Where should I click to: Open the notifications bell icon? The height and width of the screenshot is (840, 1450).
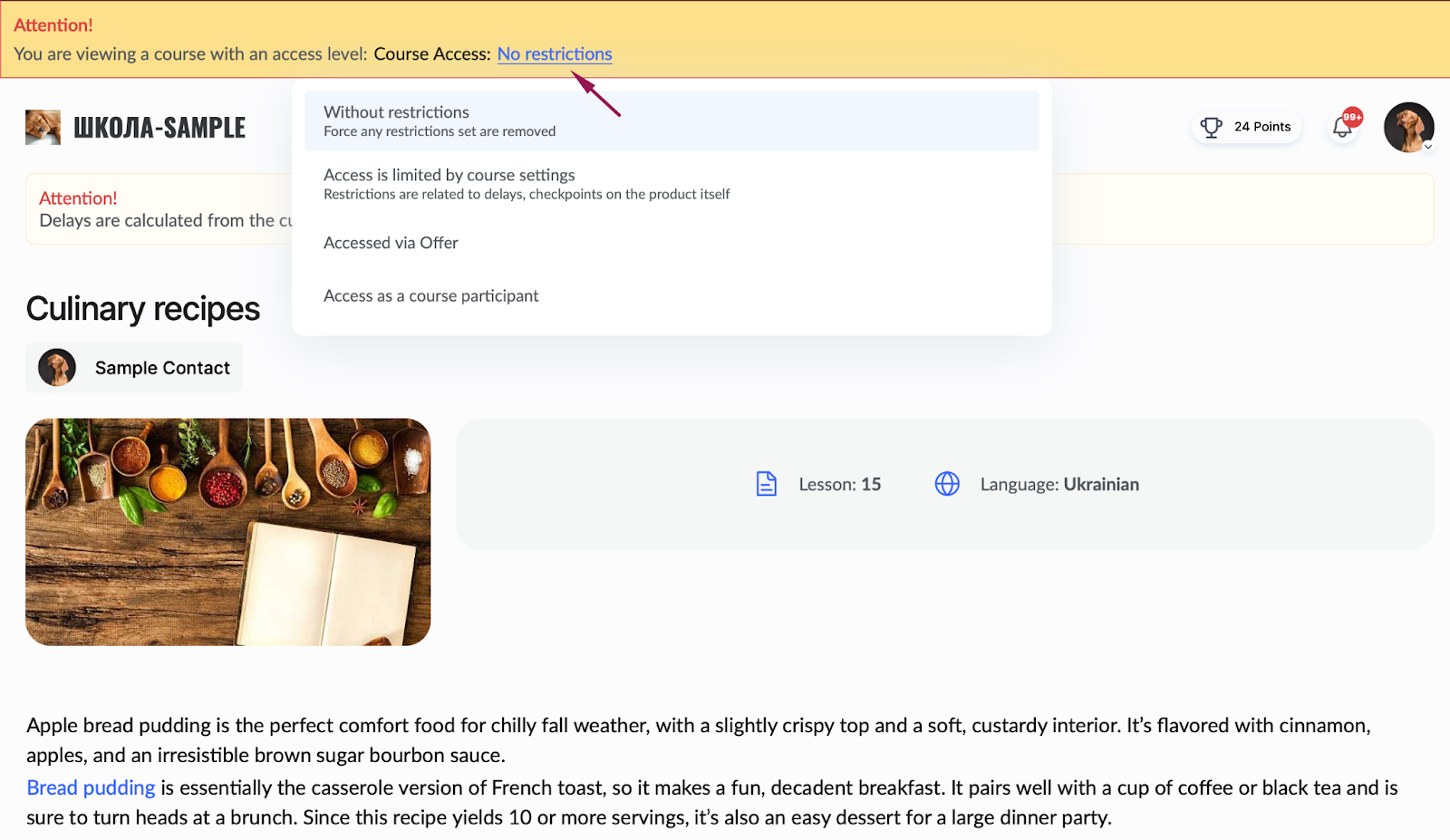pyautogui.click(x=1342, y=128)
